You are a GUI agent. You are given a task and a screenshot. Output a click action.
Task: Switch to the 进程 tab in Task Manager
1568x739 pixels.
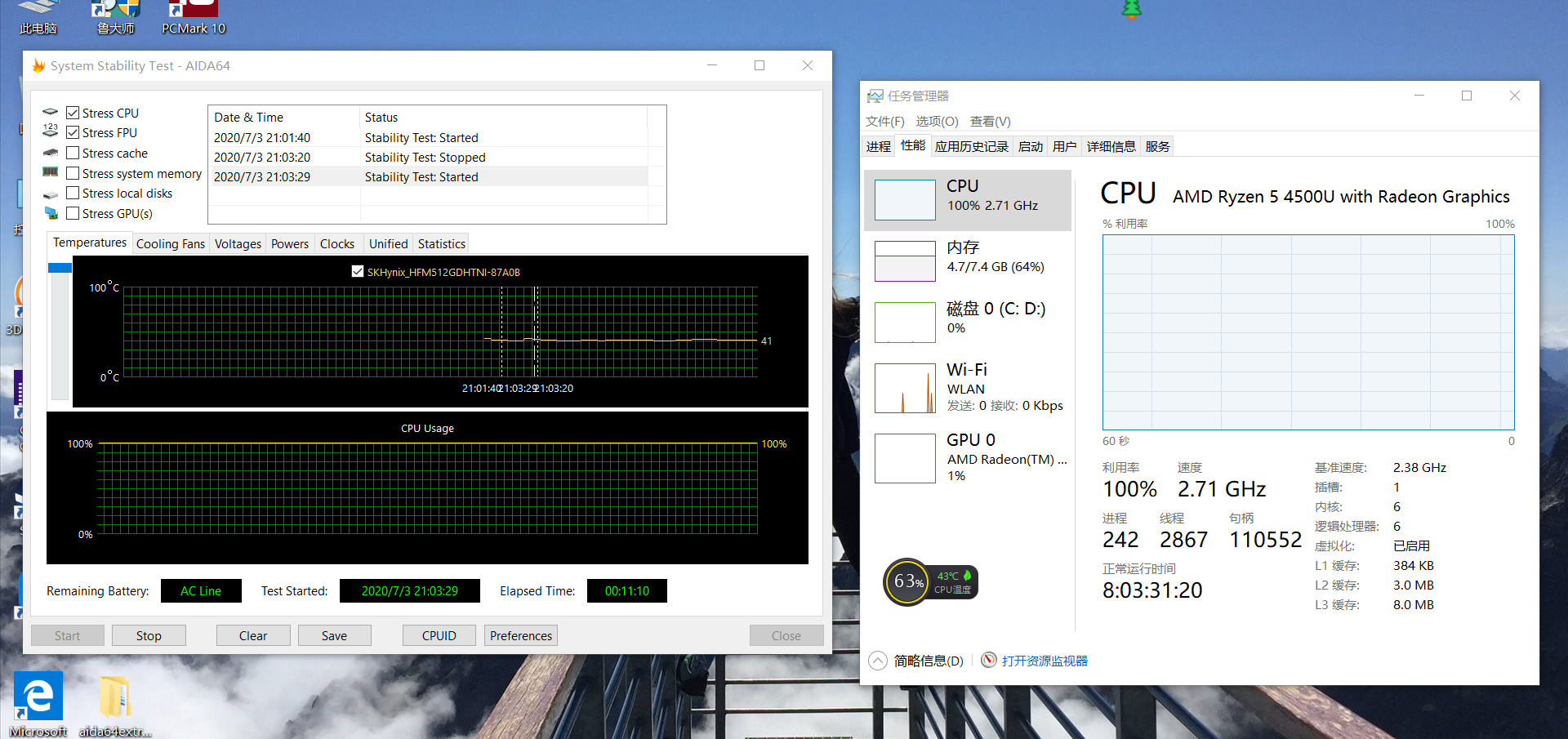(879, 146)
